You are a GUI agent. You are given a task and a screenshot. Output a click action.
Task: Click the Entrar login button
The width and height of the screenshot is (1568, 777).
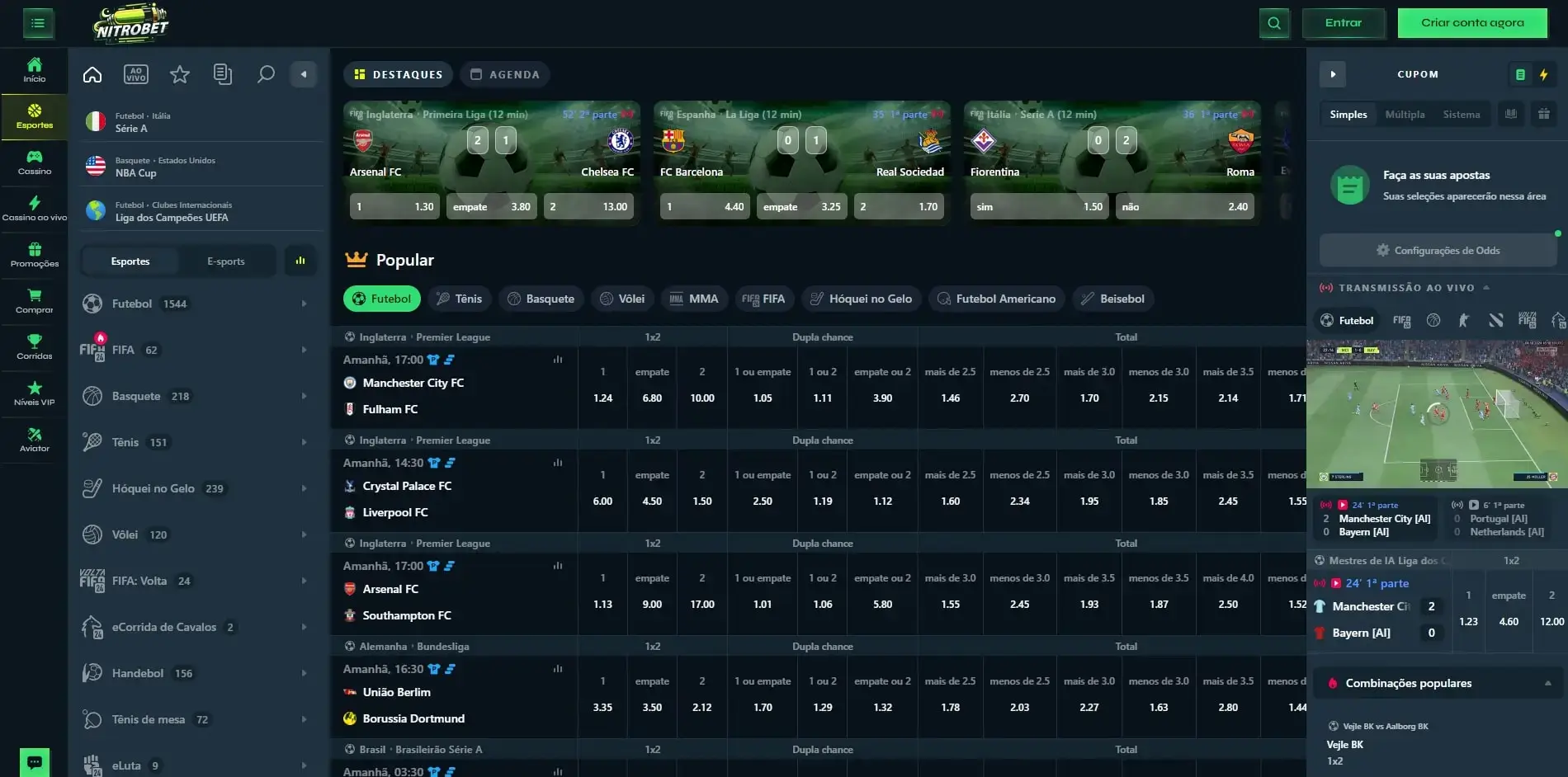click(1343, 23)
